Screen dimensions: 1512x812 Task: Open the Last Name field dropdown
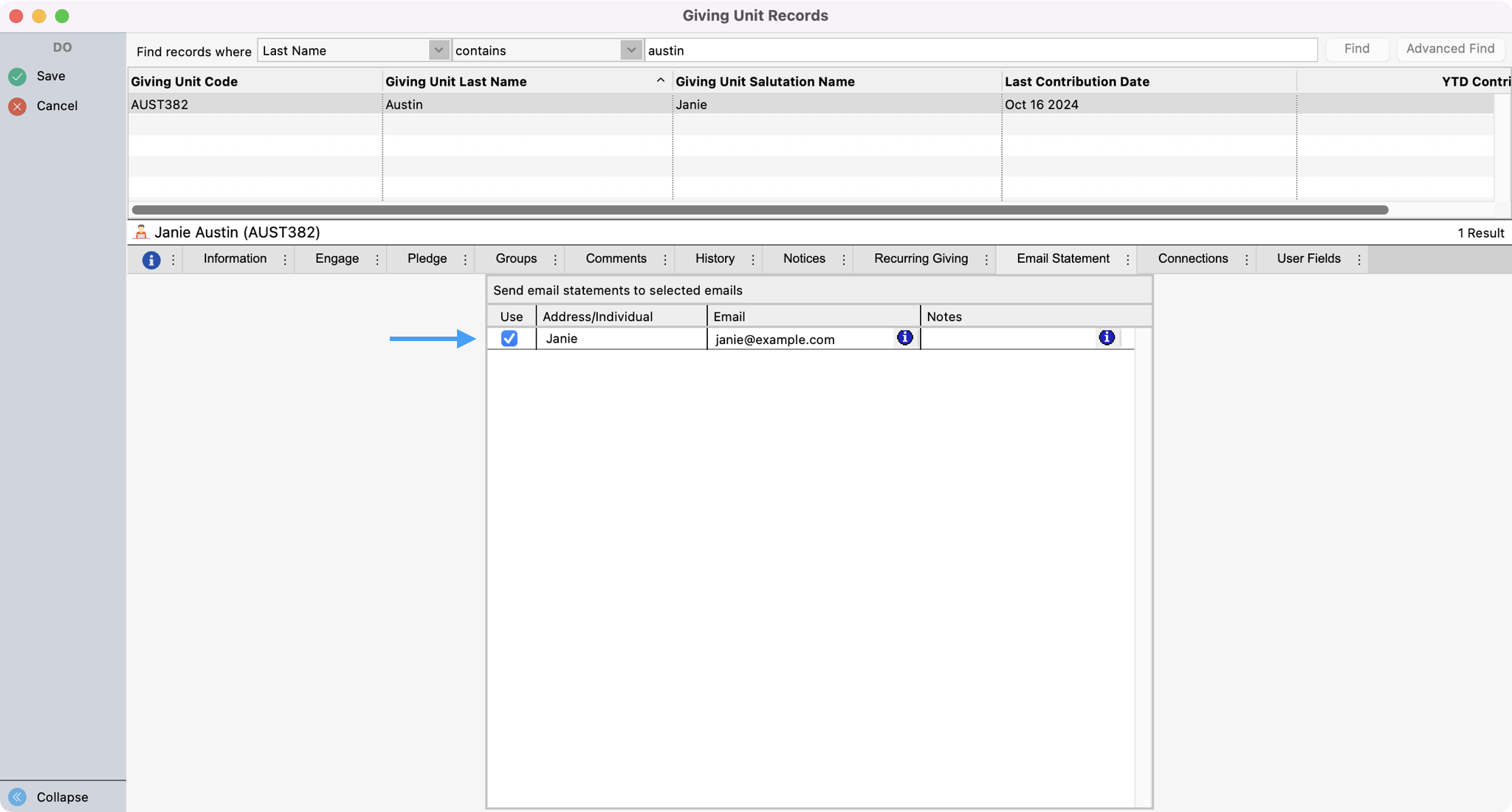click(439, 50)
